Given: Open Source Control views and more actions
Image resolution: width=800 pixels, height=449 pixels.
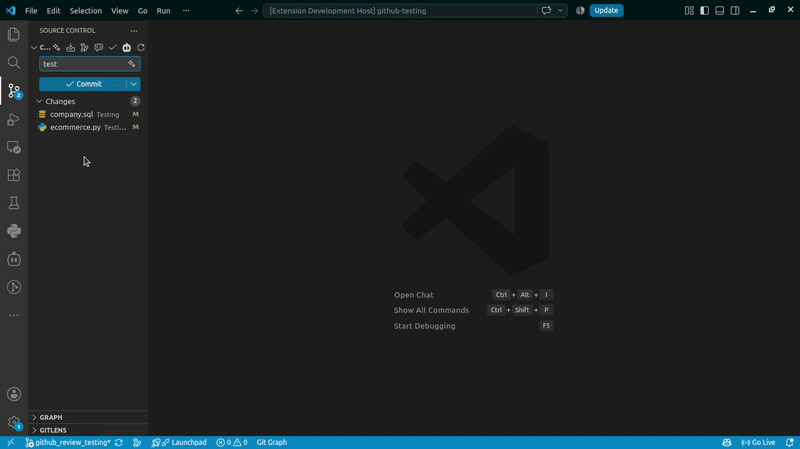Looking at the screenshot, I should point(134,31).
